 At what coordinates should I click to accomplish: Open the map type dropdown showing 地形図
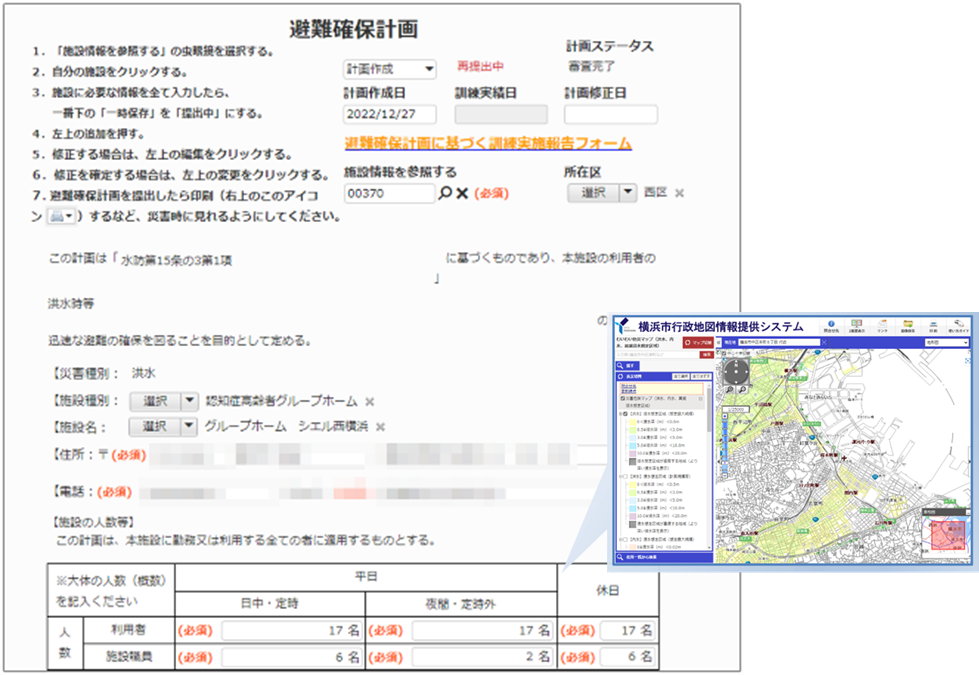coord(948,341)
